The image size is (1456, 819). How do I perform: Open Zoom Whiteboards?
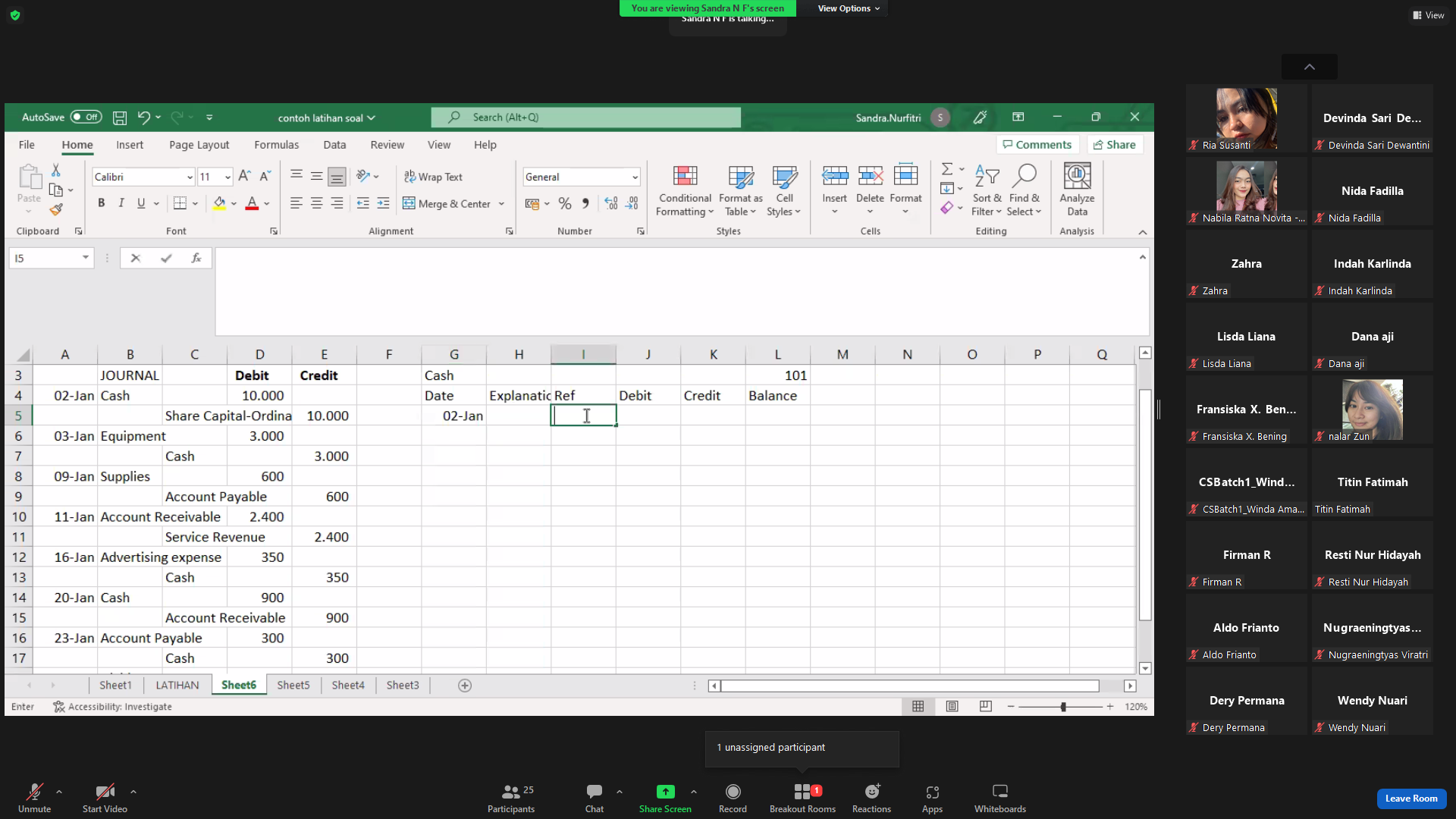pyautogui.click(x=999, y=798)
